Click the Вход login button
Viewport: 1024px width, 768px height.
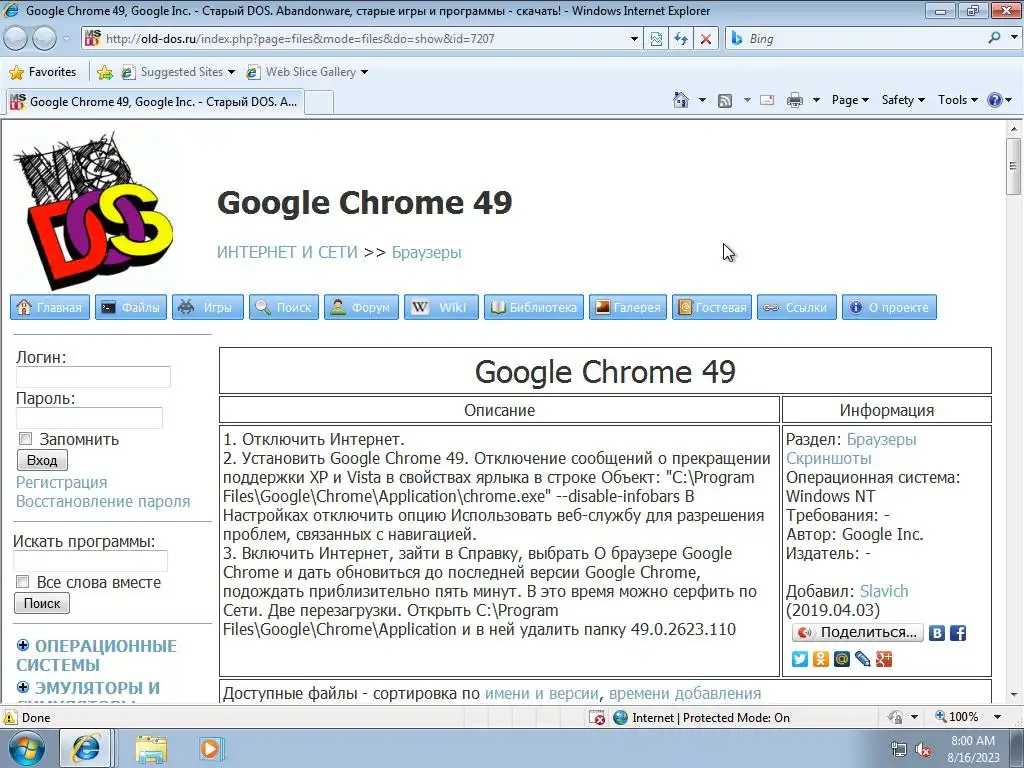point(42,460)
